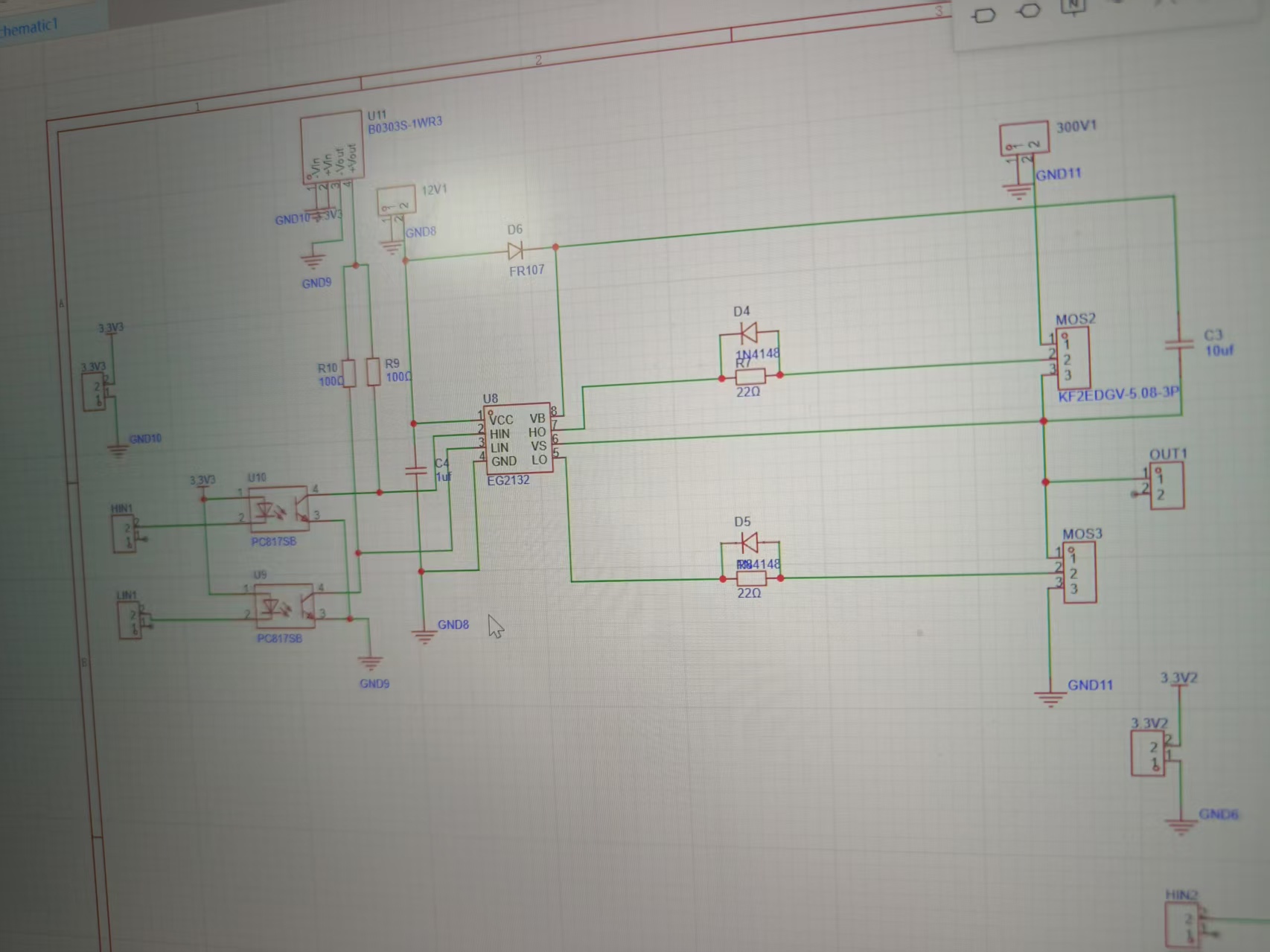Click the GND8 ground symbol below capacitor C4
Viewport: 1270px width, 952px height.
tap(424, 636)
